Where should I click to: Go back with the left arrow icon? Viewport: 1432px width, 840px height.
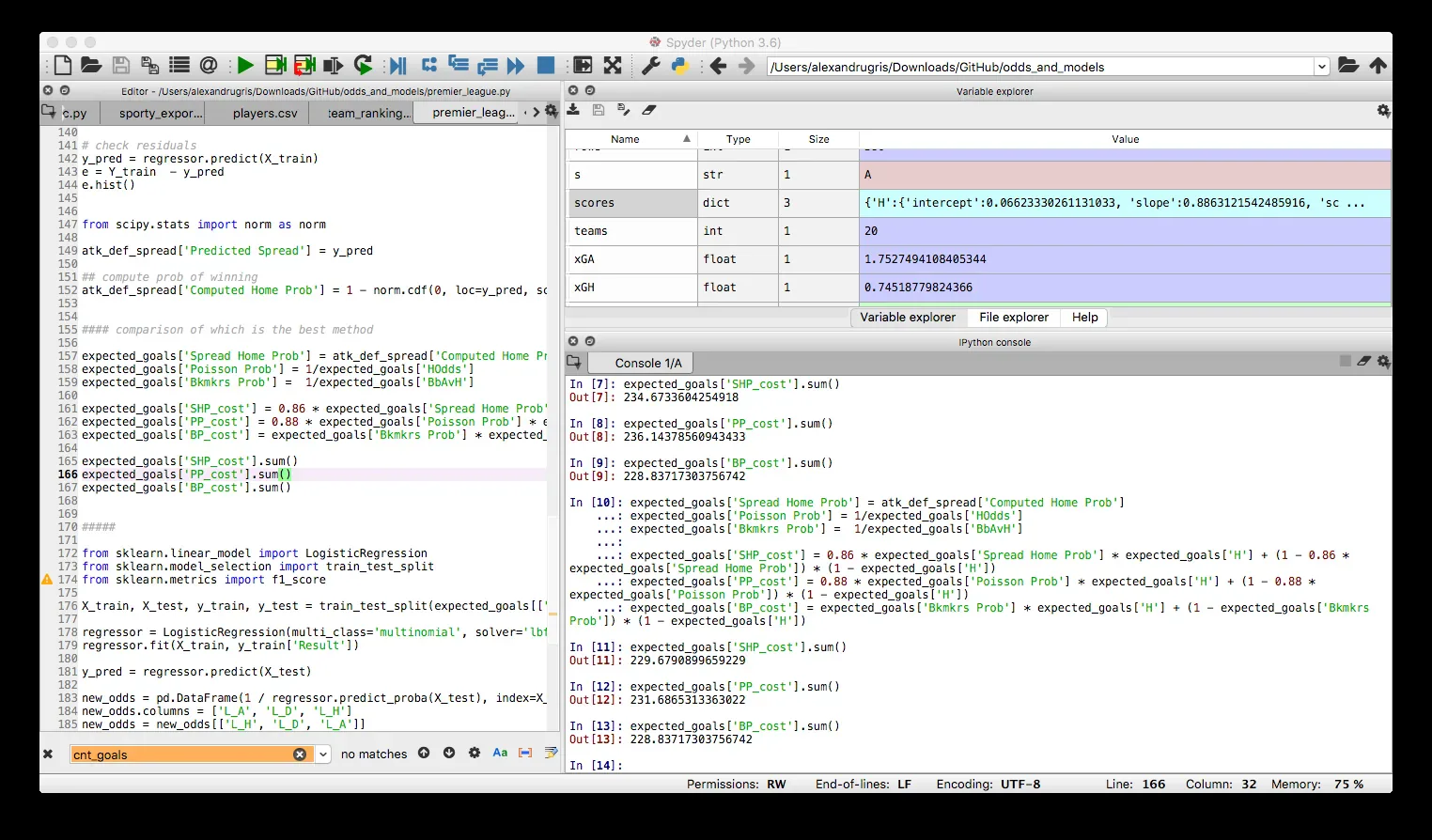click(718, 66)
